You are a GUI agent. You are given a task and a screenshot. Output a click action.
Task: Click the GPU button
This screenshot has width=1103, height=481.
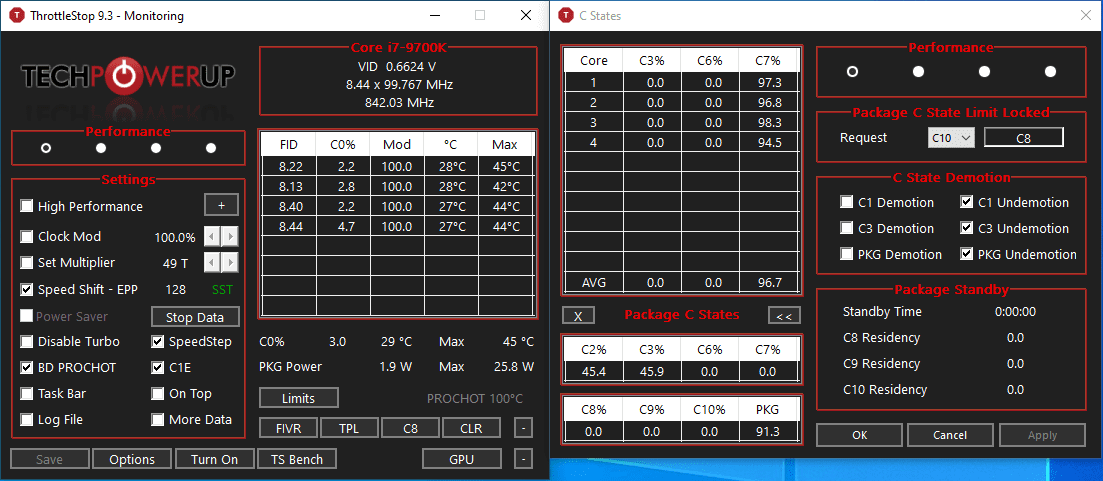pos(461,459)
